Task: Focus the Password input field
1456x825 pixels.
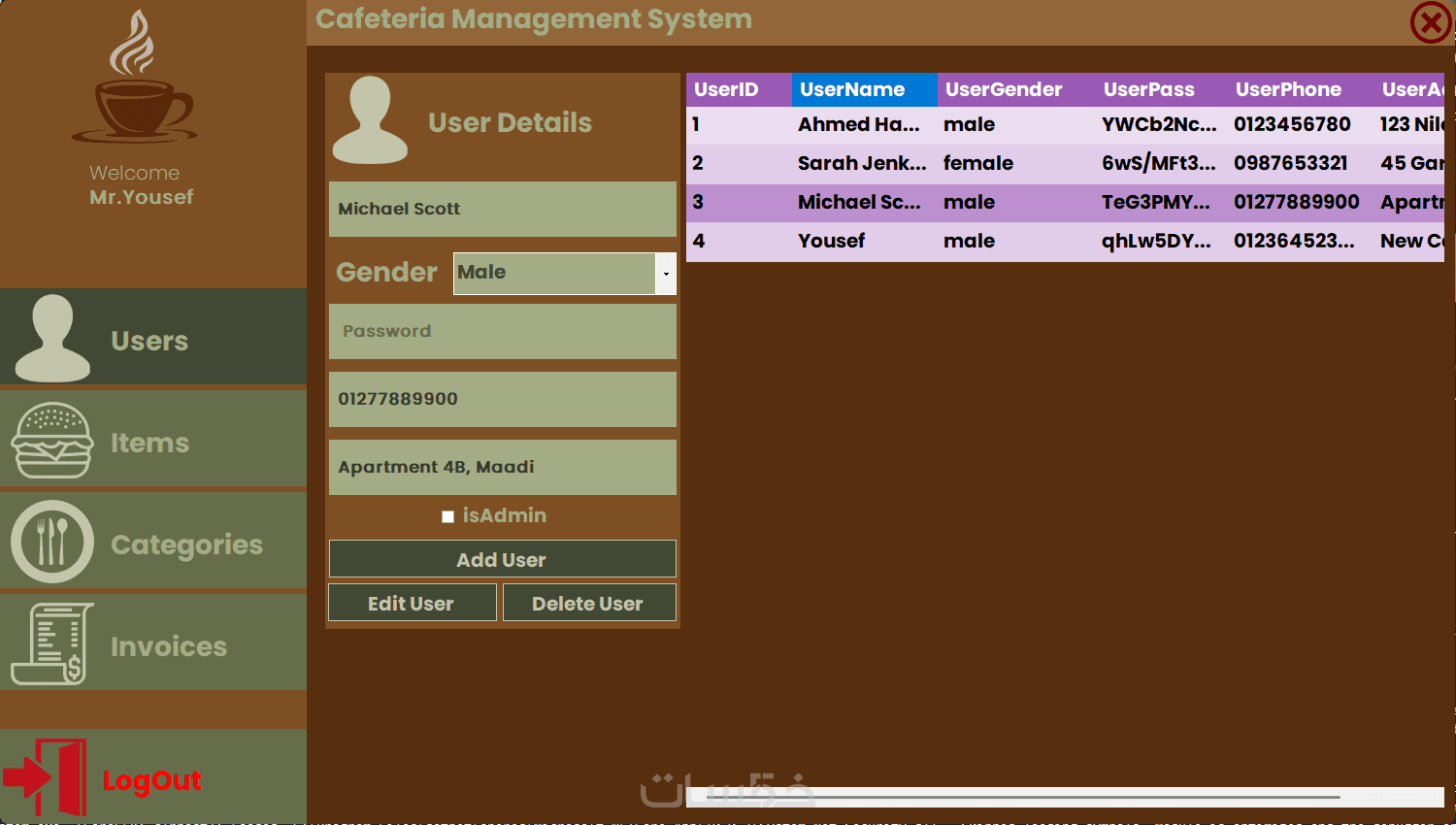Action: (503, 331)
